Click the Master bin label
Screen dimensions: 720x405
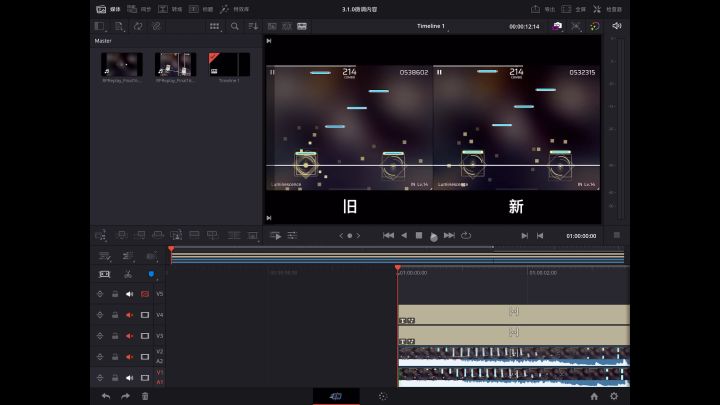click(103, 41)
